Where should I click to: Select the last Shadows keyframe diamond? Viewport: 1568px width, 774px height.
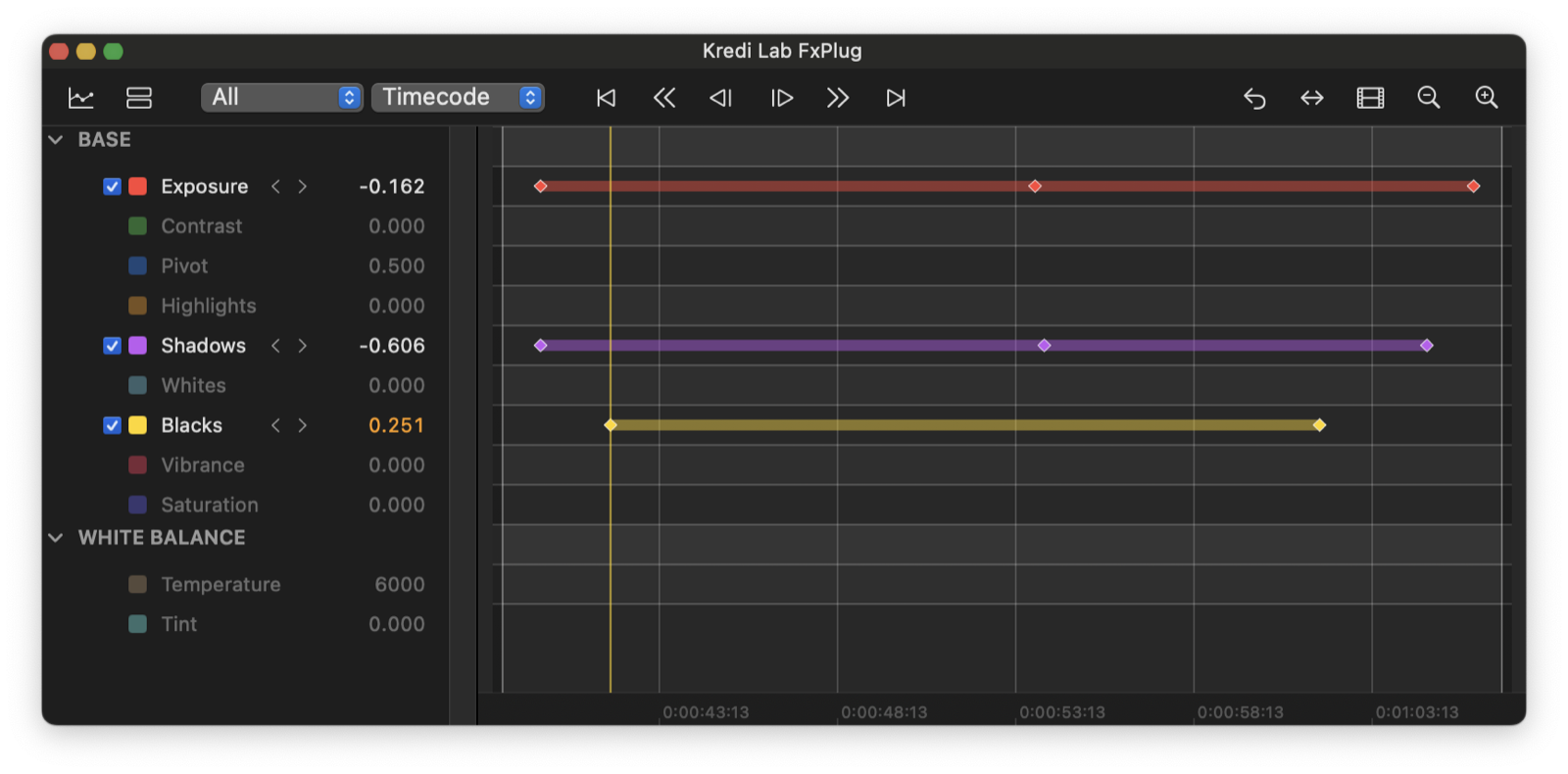1427,346
